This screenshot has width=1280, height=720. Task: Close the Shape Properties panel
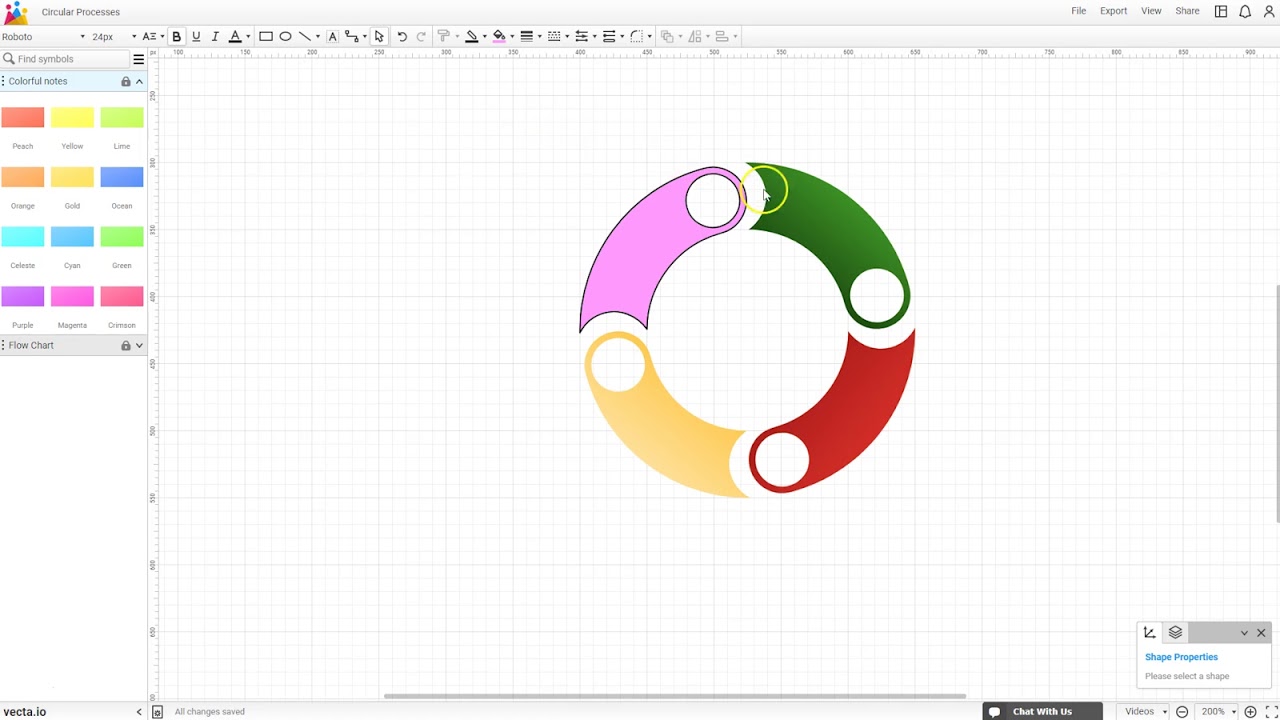pyautogui.click(x=1261, y=633)
